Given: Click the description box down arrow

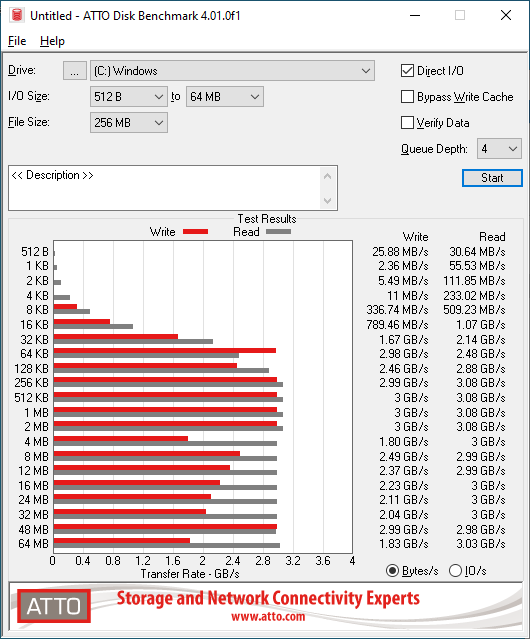Looking at the screenshot, I should [328, 201].
